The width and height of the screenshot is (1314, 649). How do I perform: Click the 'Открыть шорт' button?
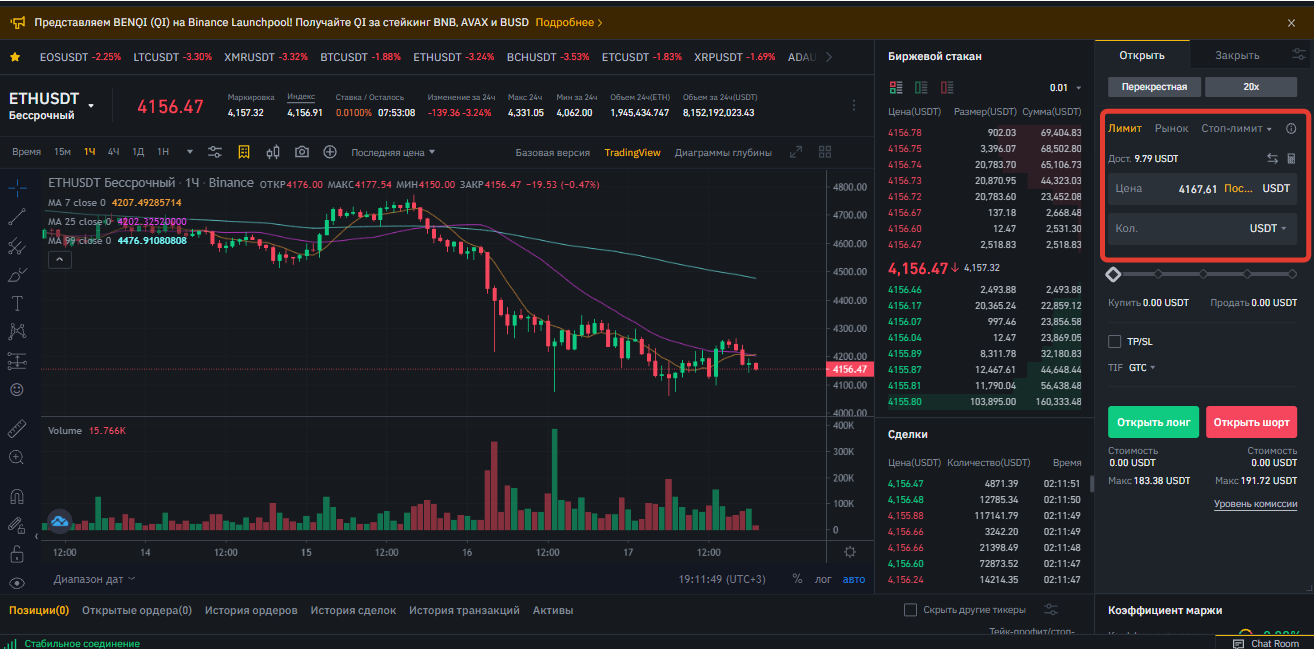pyautogui.click(x=1251, y=422)
